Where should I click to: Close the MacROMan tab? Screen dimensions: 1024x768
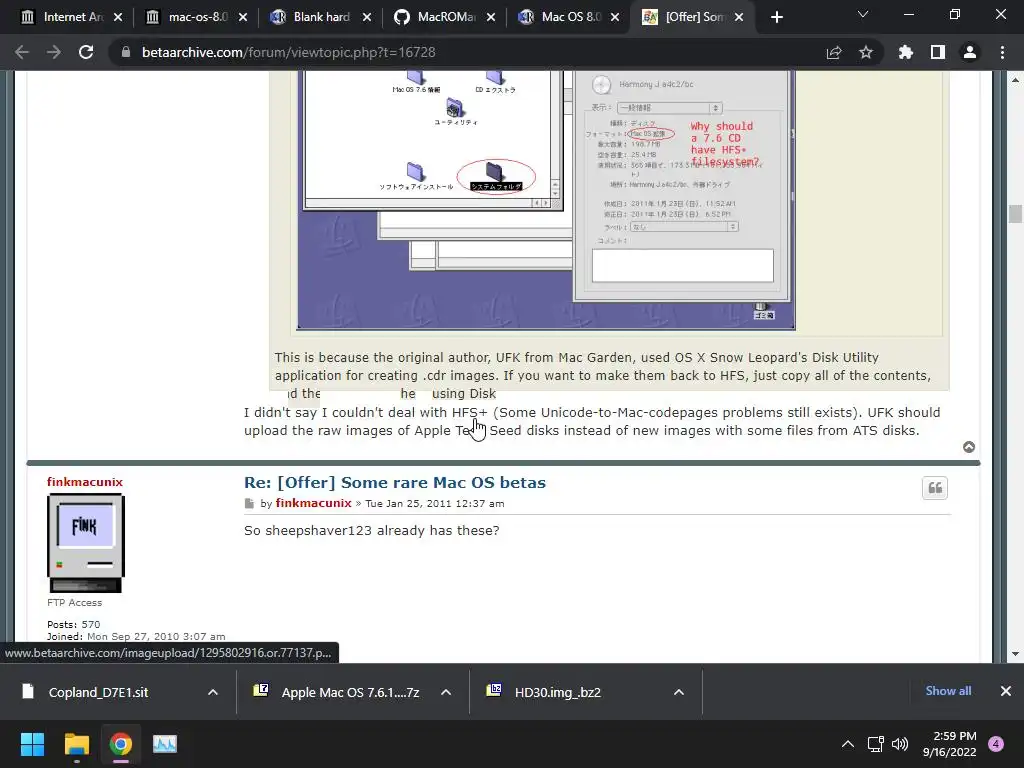[490, 17]
